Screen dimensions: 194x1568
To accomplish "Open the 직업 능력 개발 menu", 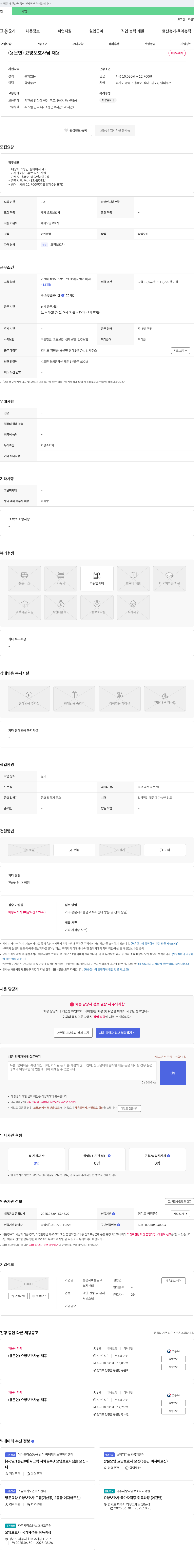I will [133, 31].
